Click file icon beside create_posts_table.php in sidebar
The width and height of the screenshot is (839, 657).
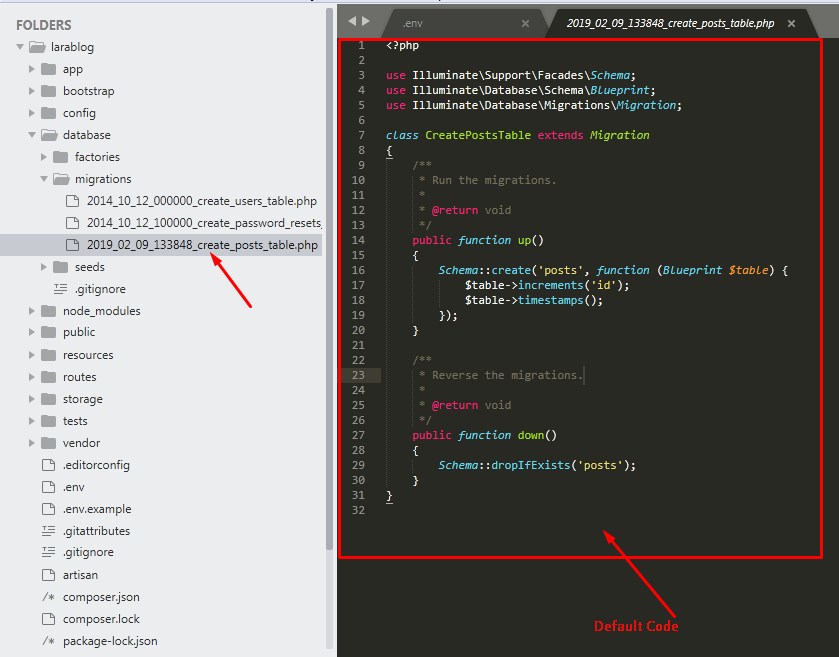pyautogui.click(x=72, y=245)
